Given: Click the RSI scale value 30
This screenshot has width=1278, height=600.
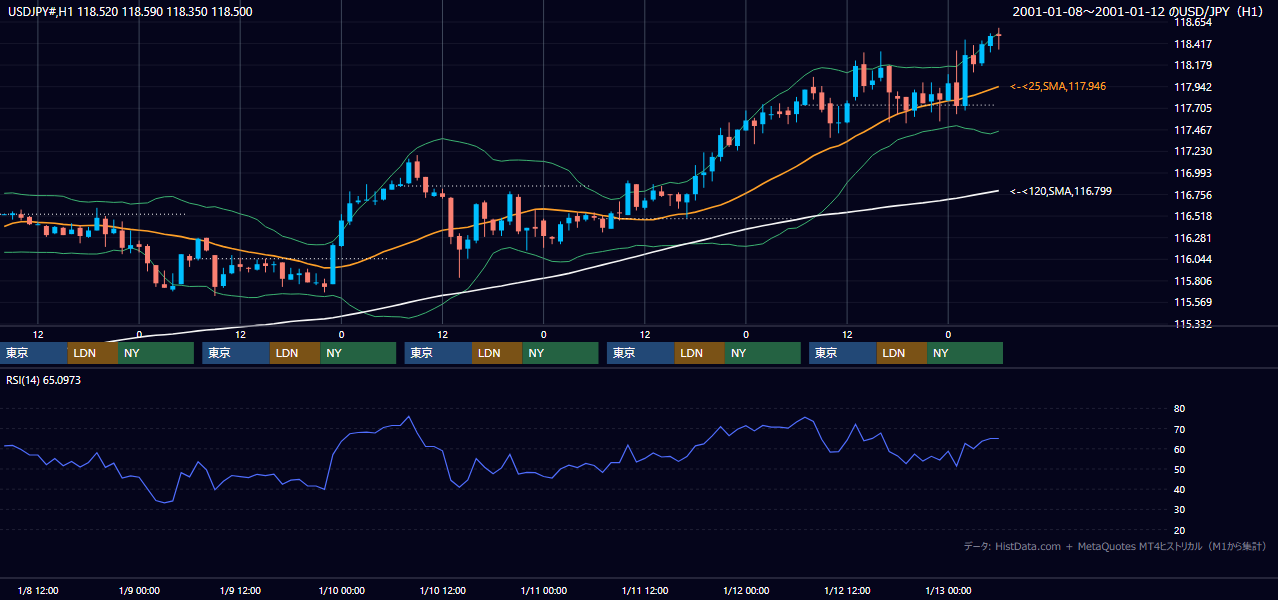Looking at the screenshot, I should tap(1179, 510).
